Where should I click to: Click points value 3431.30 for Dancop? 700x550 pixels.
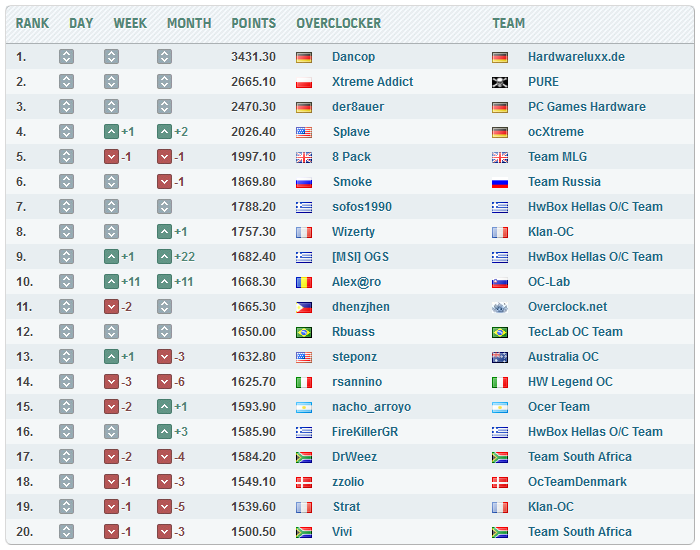253,57
